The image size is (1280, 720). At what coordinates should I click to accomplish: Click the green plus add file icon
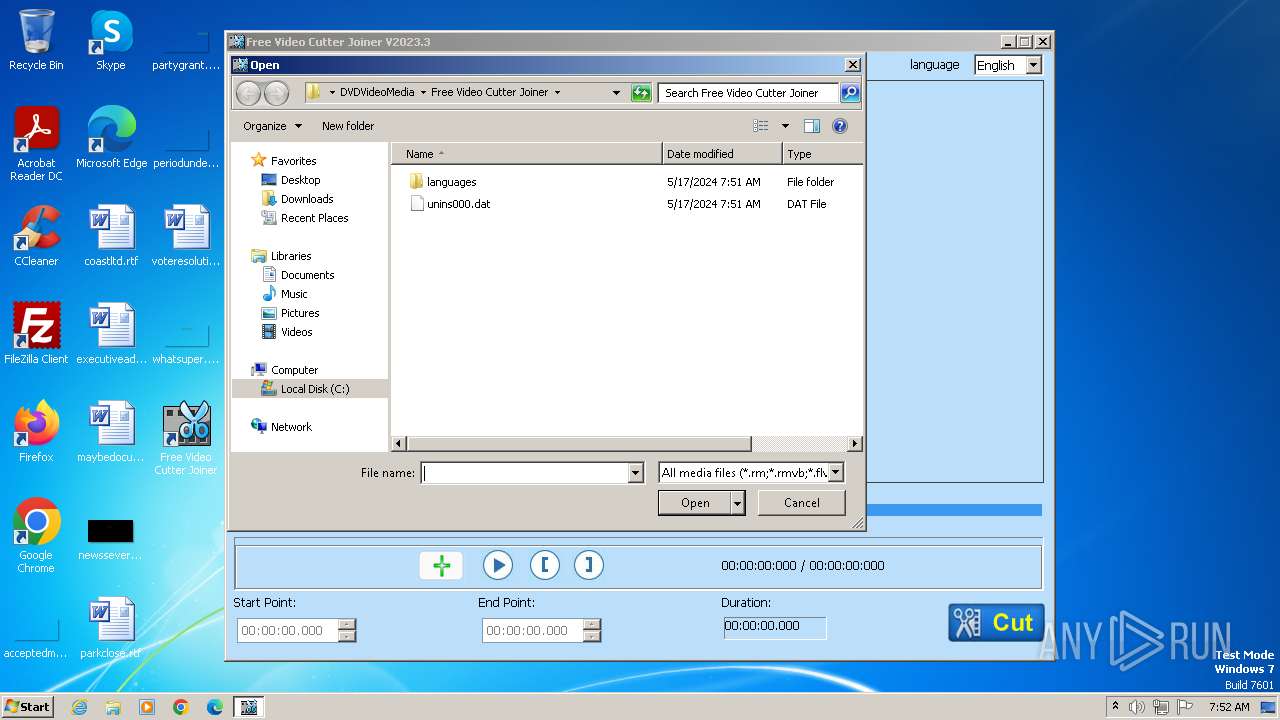pyautogui.click(x=441, y=565)
